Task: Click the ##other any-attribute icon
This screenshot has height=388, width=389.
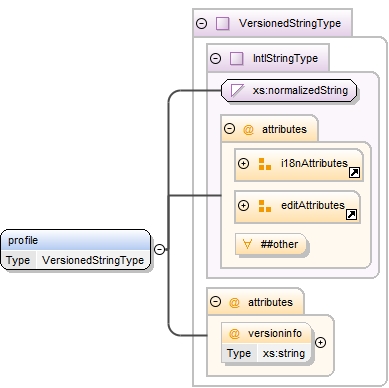Action: pos(247,244)
